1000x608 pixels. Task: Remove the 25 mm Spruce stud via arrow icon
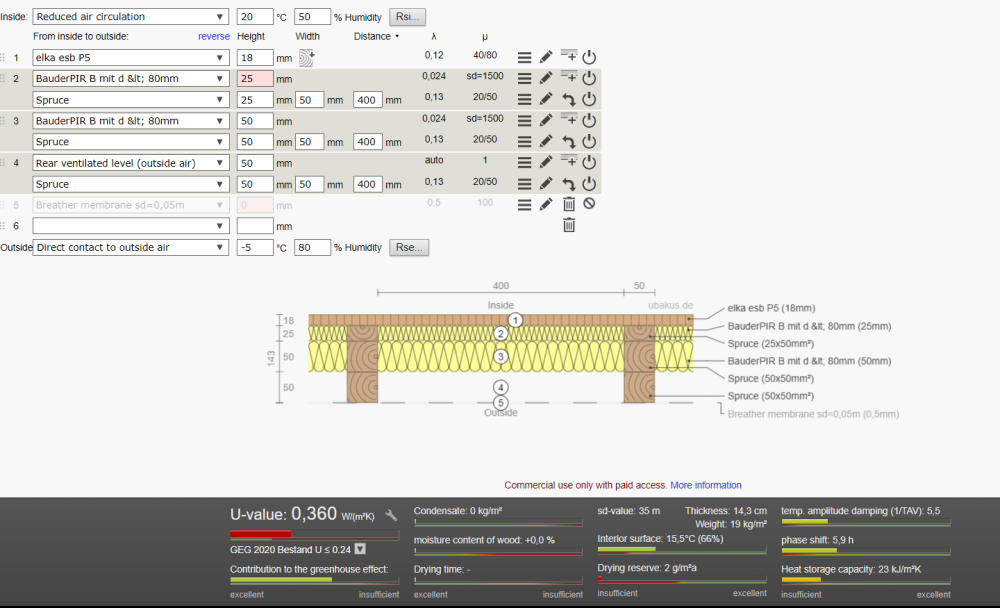568,100
